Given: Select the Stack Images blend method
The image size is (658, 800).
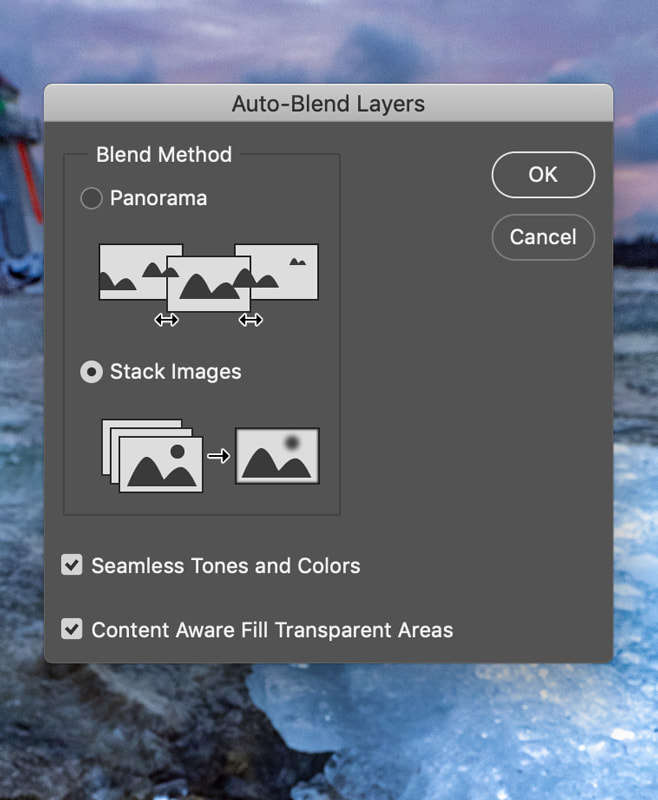Looking at the screenshot, I should coord(91,372).
